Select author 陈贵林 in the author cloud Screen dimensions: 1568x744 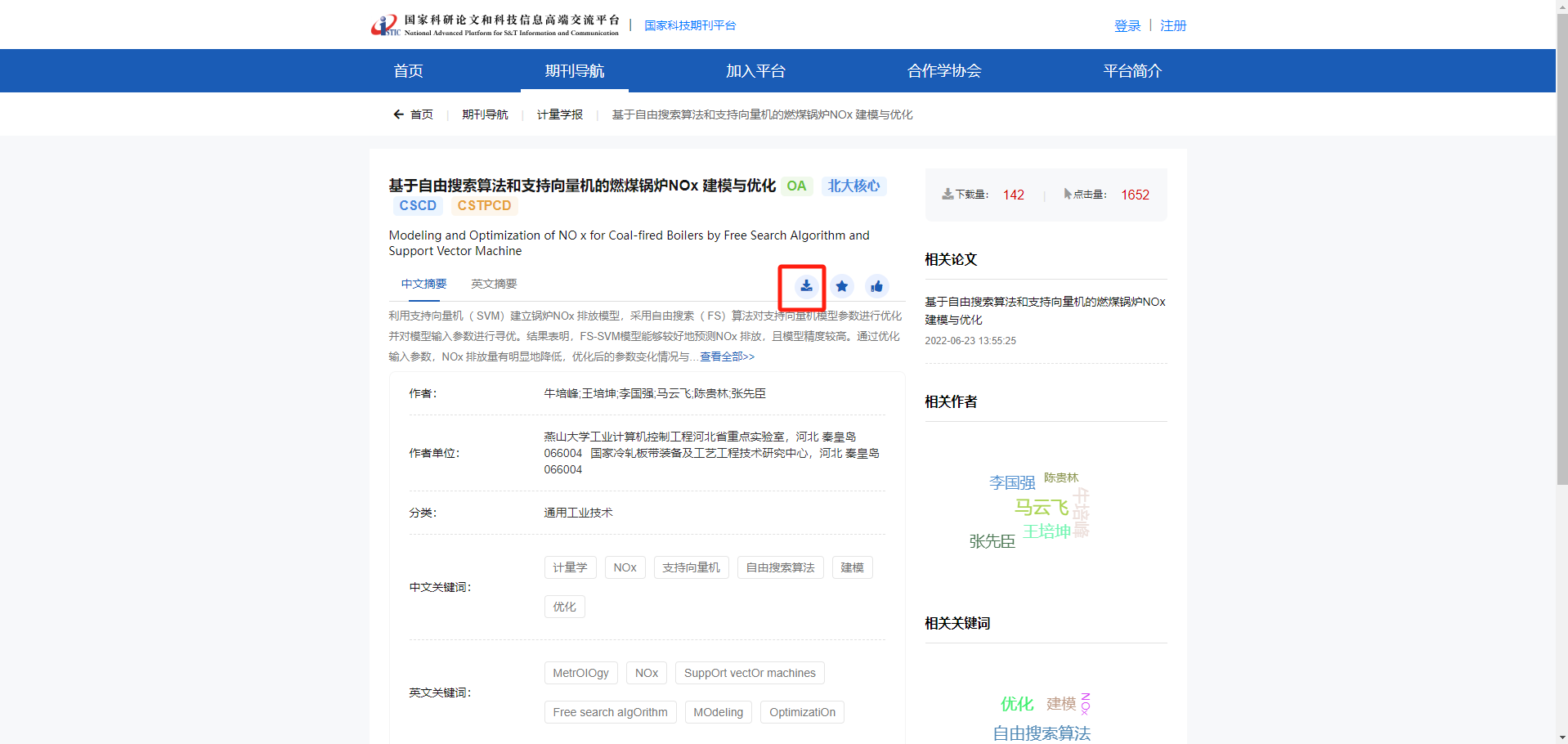(1061, 477)
